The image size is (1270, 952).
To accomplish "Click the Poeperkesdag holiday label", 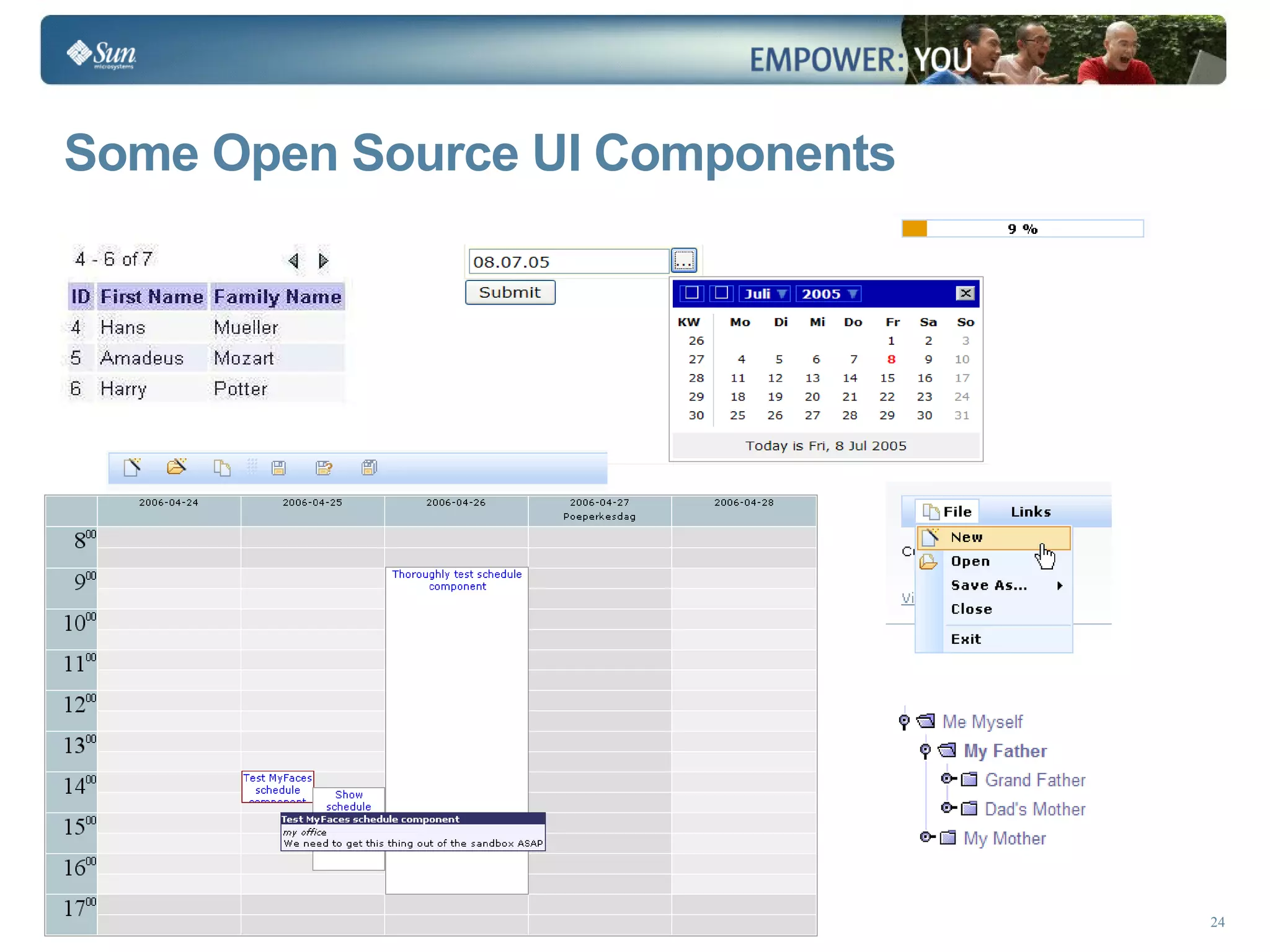I will pyautogui.click(x=600, y=516).
